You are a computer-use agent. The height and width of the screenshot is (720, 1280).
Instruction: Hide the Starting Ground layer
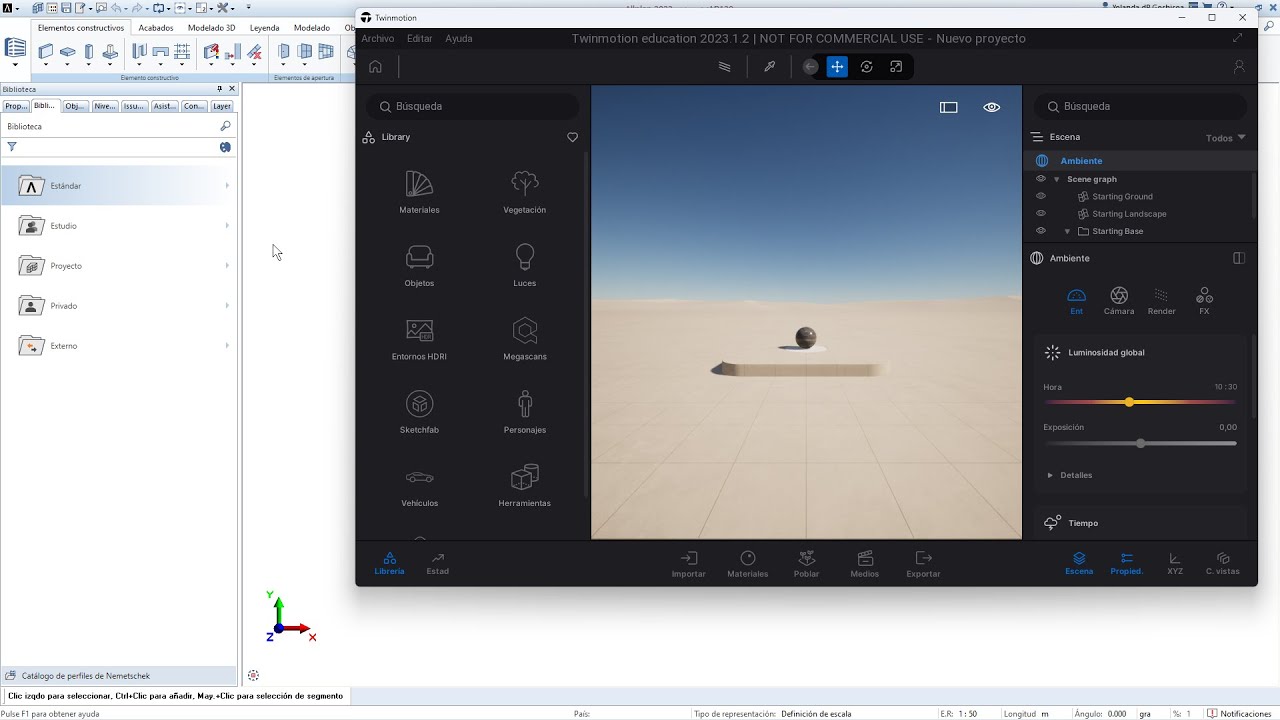click(1041, 196)
